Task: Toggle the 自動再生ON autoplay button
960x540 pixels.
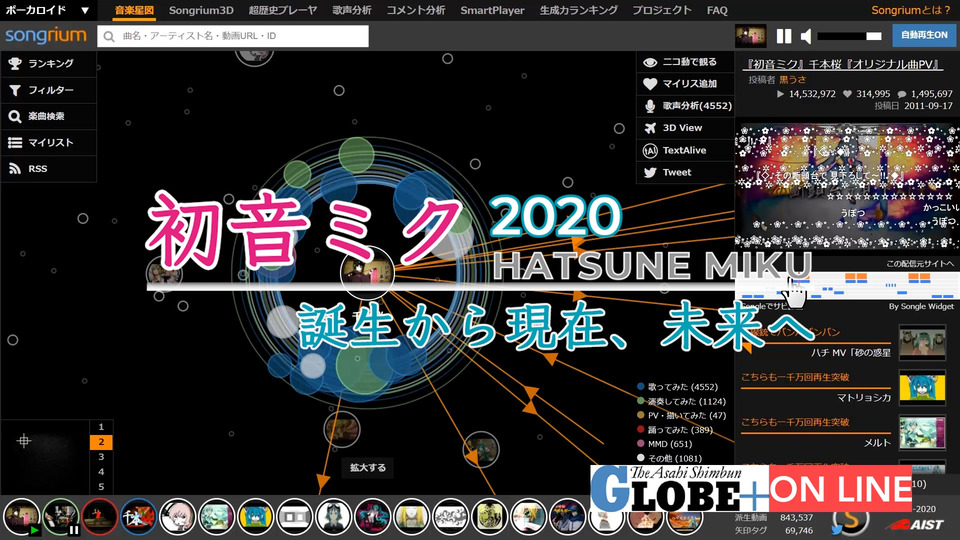Action: pyautogui.click(x=924, y=36)
